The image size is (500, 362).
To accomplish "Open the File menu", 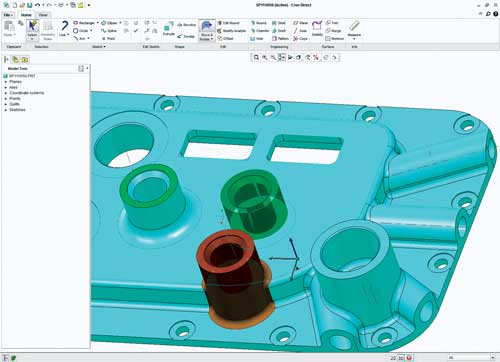I will [x=8, y=15].
